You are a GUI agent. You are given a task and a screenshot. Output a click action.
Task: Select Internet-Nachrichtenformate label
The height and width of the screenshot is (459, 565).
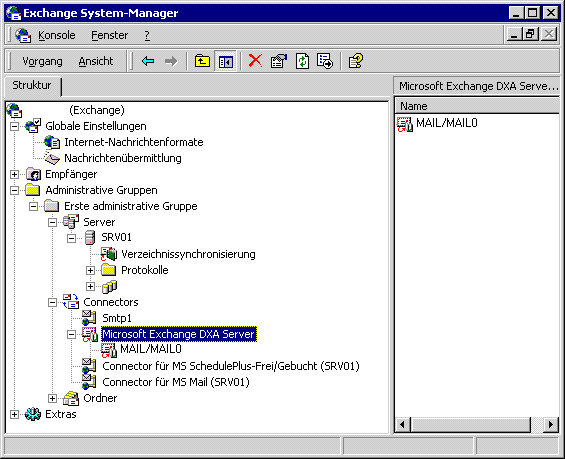[x=134, y=142]
